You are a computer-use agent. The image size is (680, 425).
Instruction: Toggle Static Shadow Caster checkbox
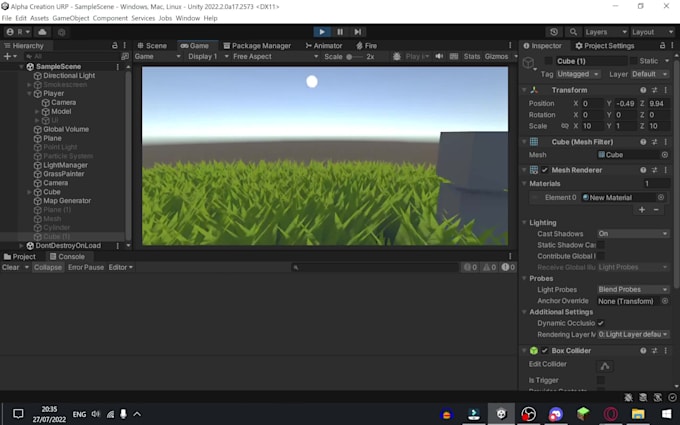coord(601,245)
